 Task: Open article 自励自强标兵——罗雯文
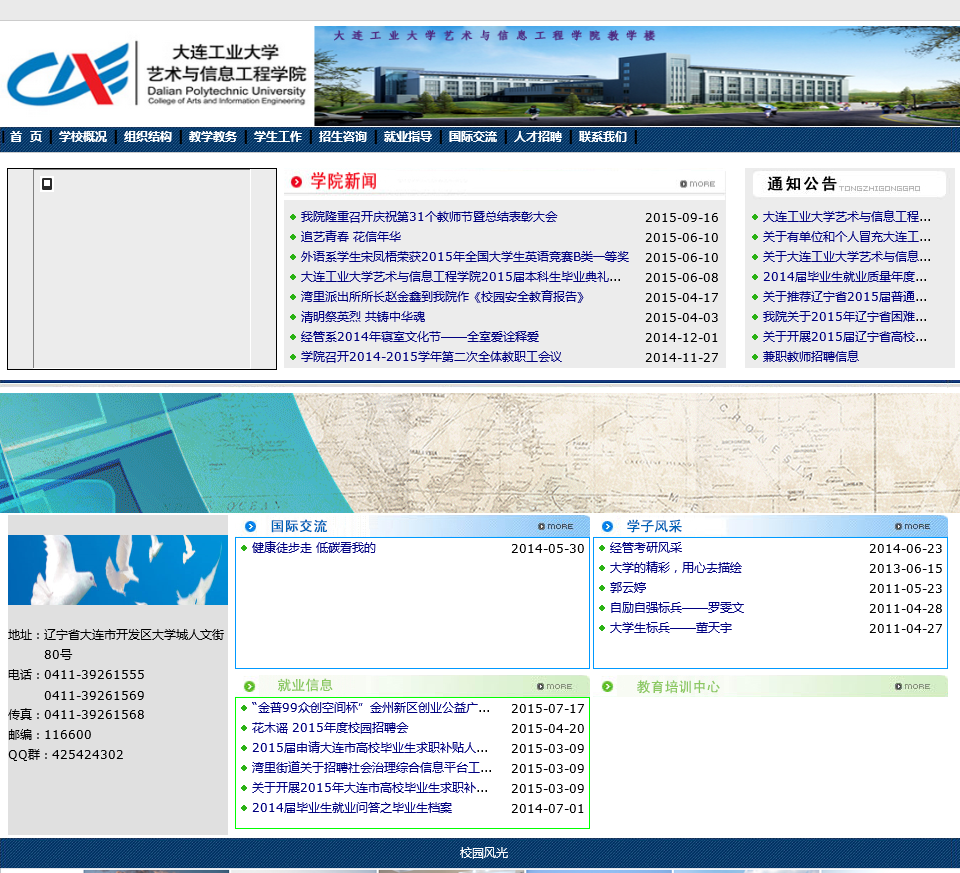[677, 608]
